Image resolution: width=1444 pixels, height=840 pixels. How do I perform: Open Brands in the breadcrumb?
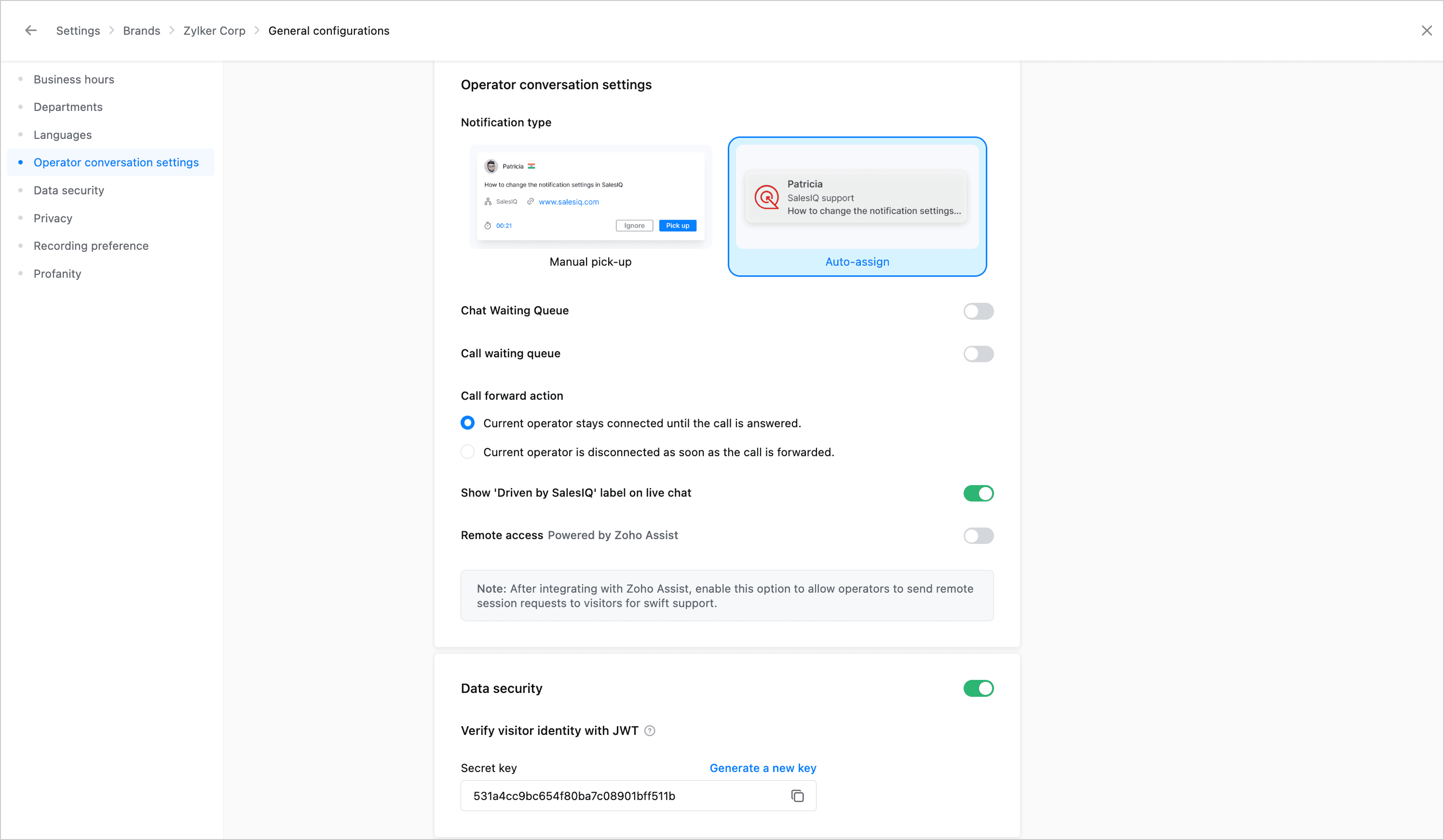(141, 30)
